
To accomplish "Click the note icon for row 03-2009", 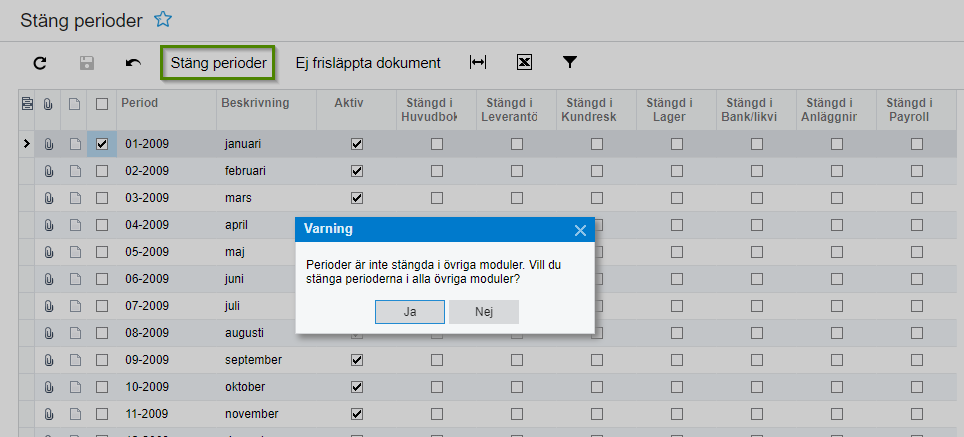I will [x=75, y=198].
